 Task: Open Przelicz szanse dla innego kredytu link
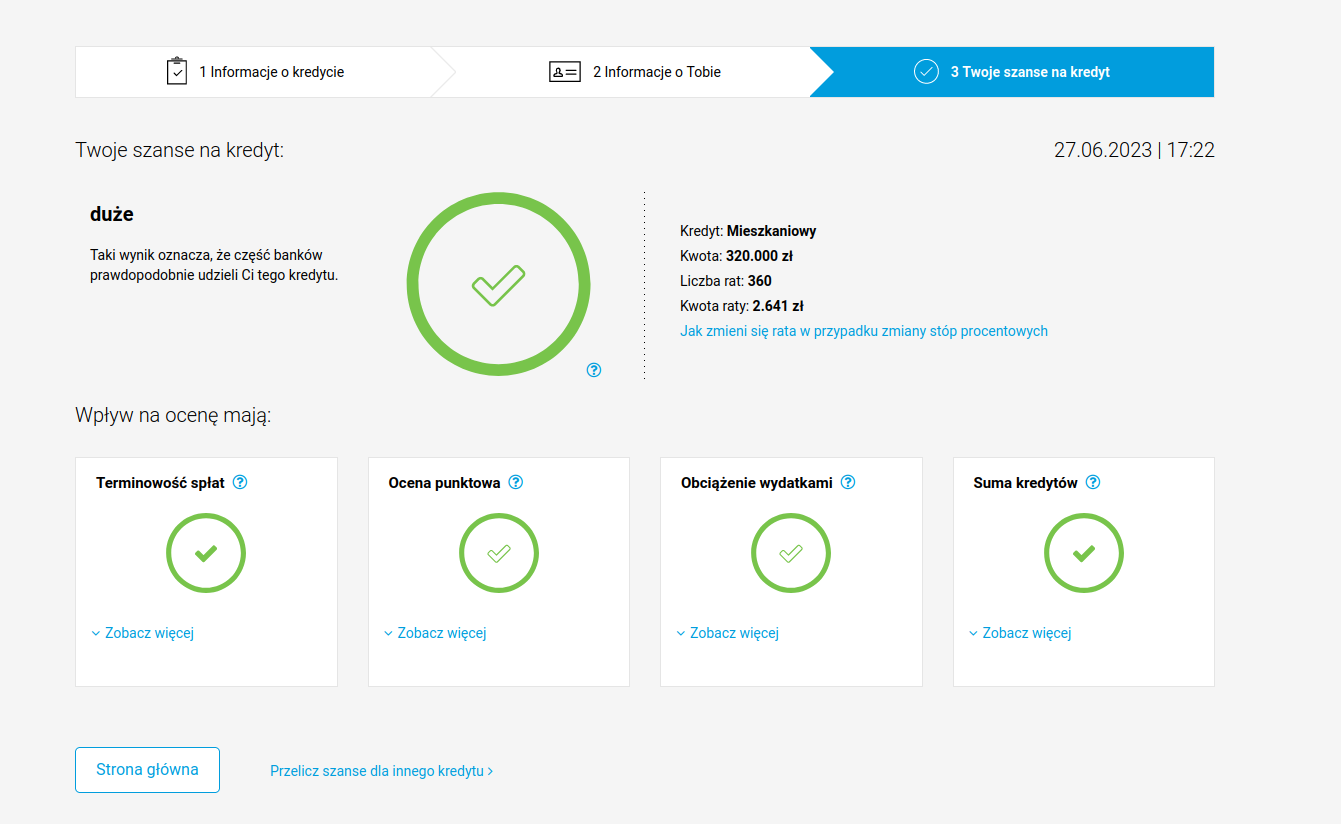point(381,771)
